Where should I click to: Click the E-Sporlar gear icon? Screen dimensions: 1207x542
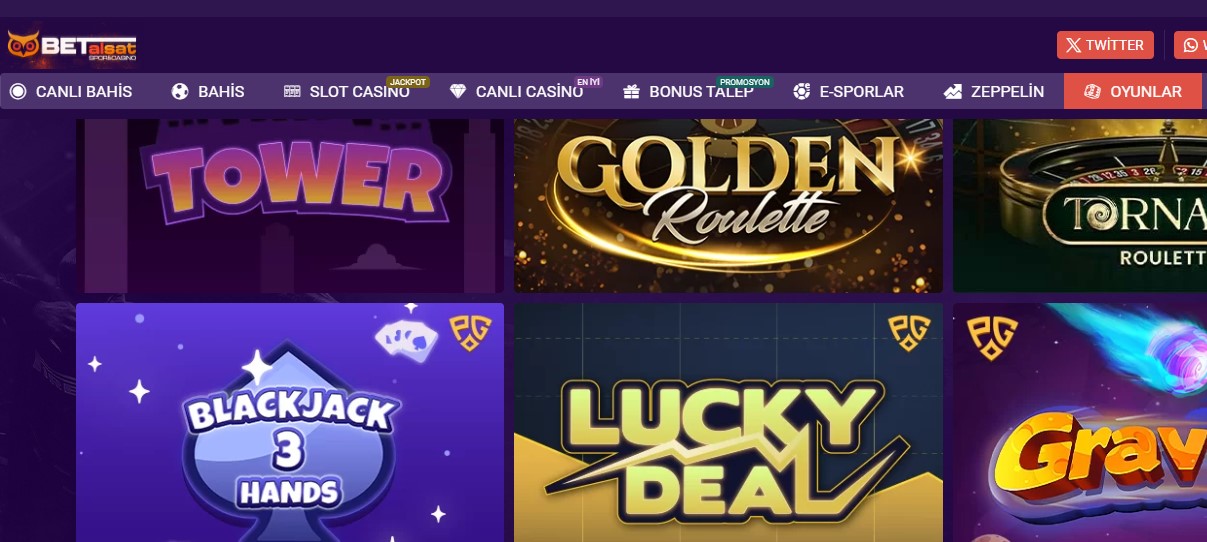(802, 91)
